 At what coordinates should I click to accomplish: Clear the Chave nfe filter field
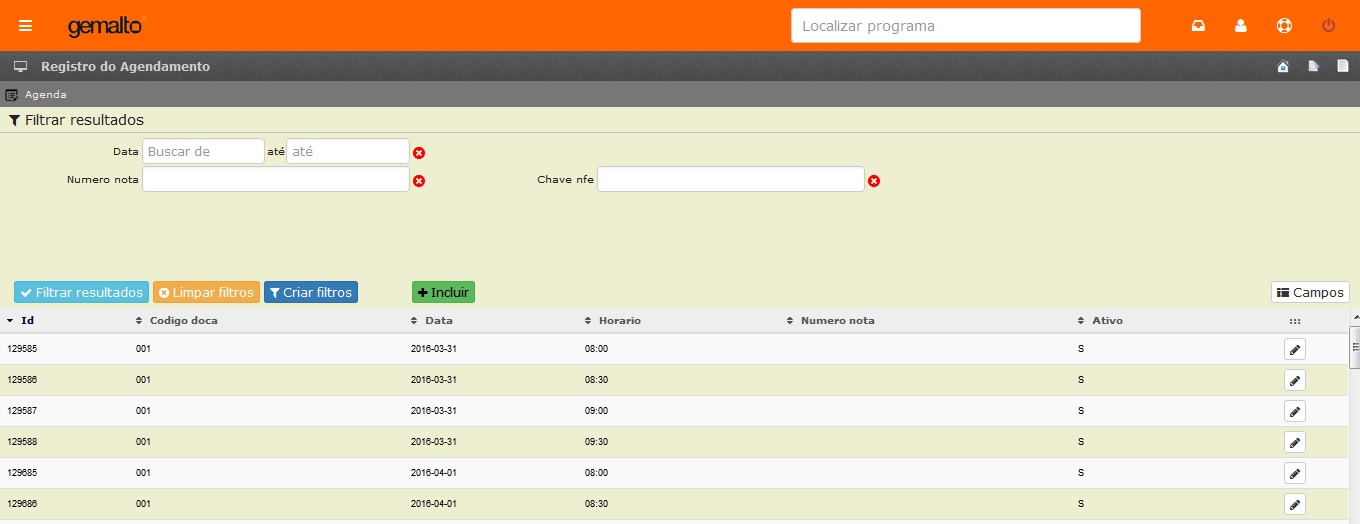(x=874, y=181)
